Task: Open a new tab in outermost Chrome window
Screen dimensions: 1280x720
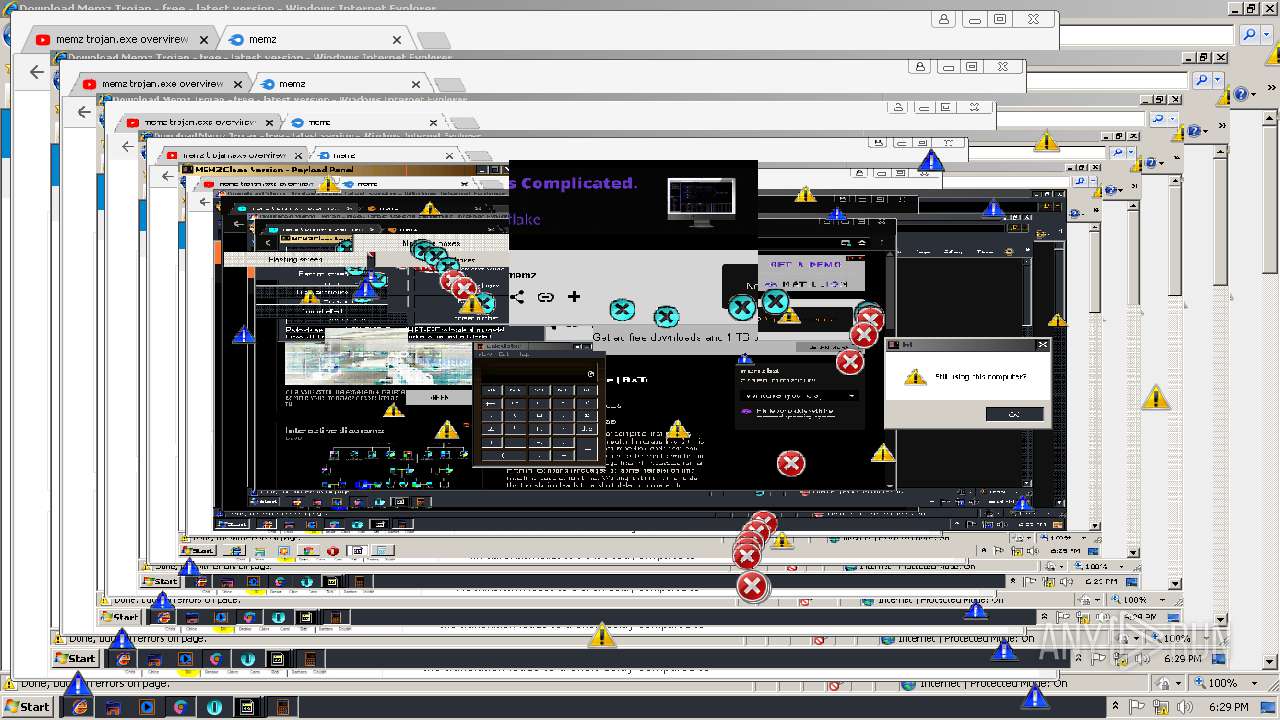Action: 433,41
